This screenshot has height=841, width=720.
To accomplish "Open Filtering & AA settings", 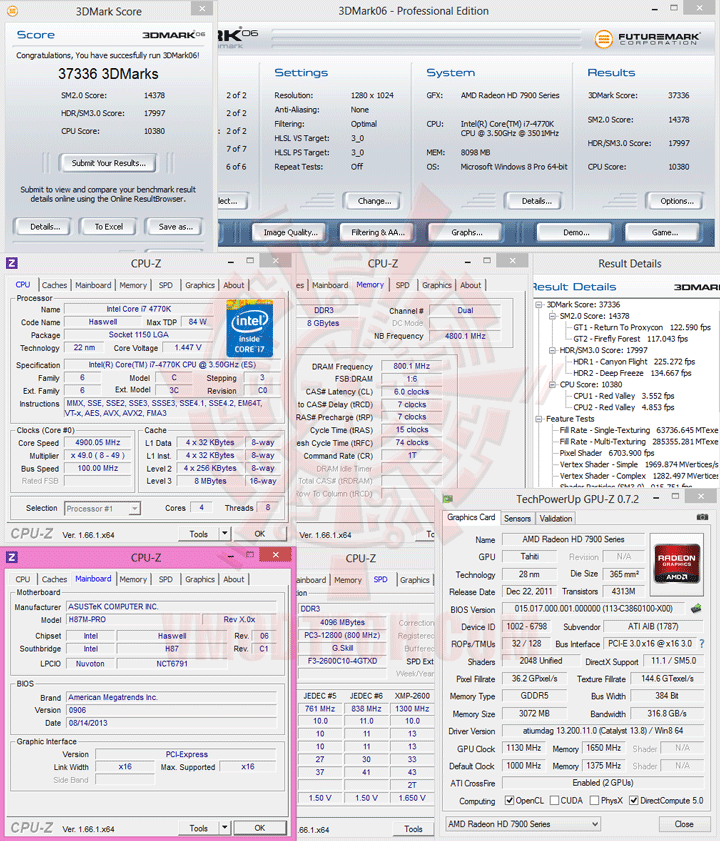I will [378, 232].
